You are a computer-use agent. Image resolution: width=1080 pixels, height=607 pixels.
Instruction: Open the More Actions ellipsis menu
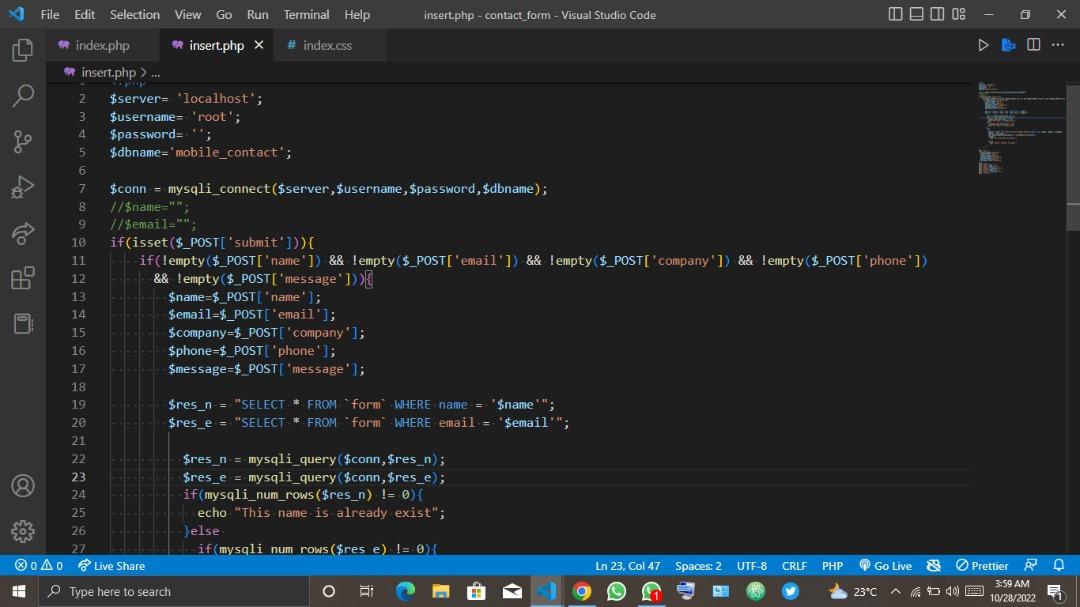[1058, 45]
